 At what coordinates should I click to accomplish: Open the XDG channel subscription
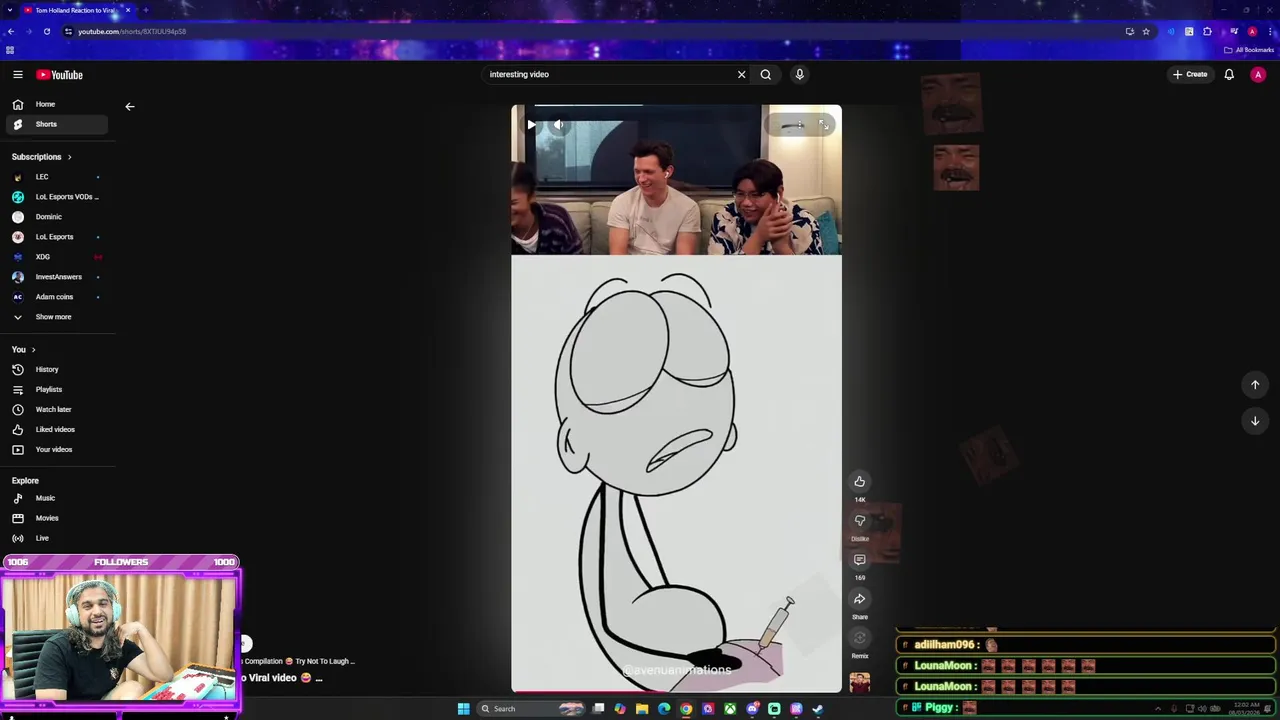pyautogui.click(x=57, y=257)
